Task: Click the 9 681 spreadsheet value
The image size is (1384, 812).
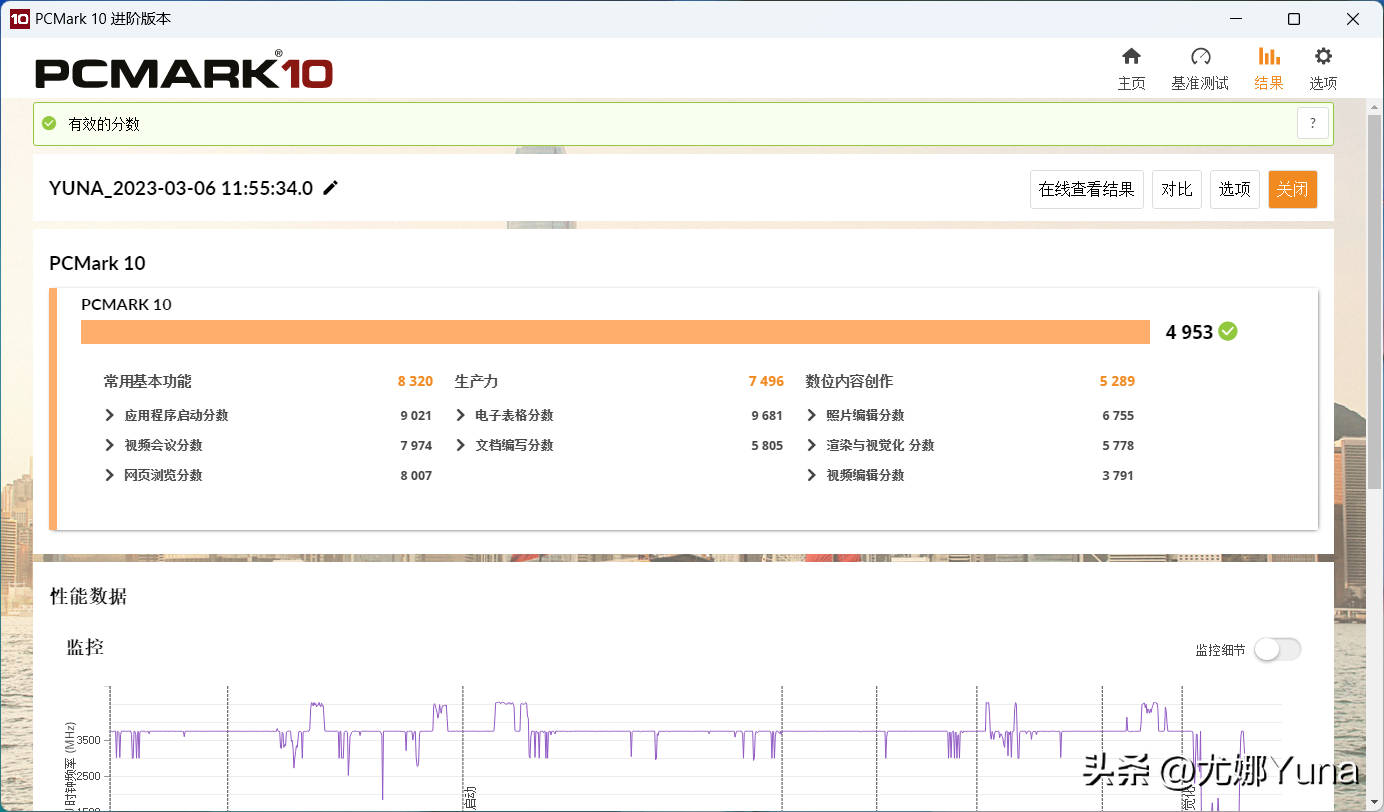Action: tap(767, 415)
